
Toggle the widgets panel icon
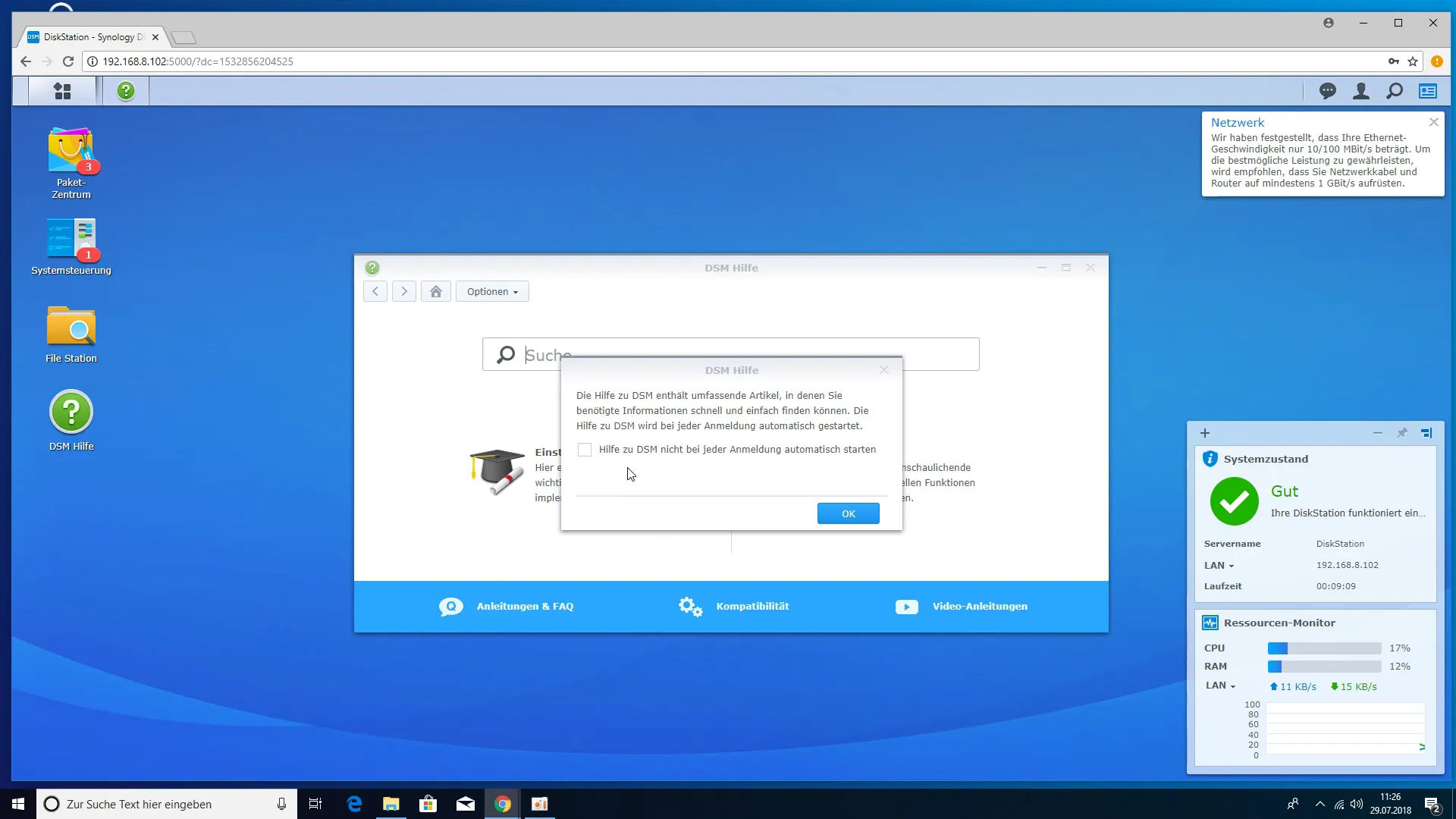click(x=1428, y=91)
